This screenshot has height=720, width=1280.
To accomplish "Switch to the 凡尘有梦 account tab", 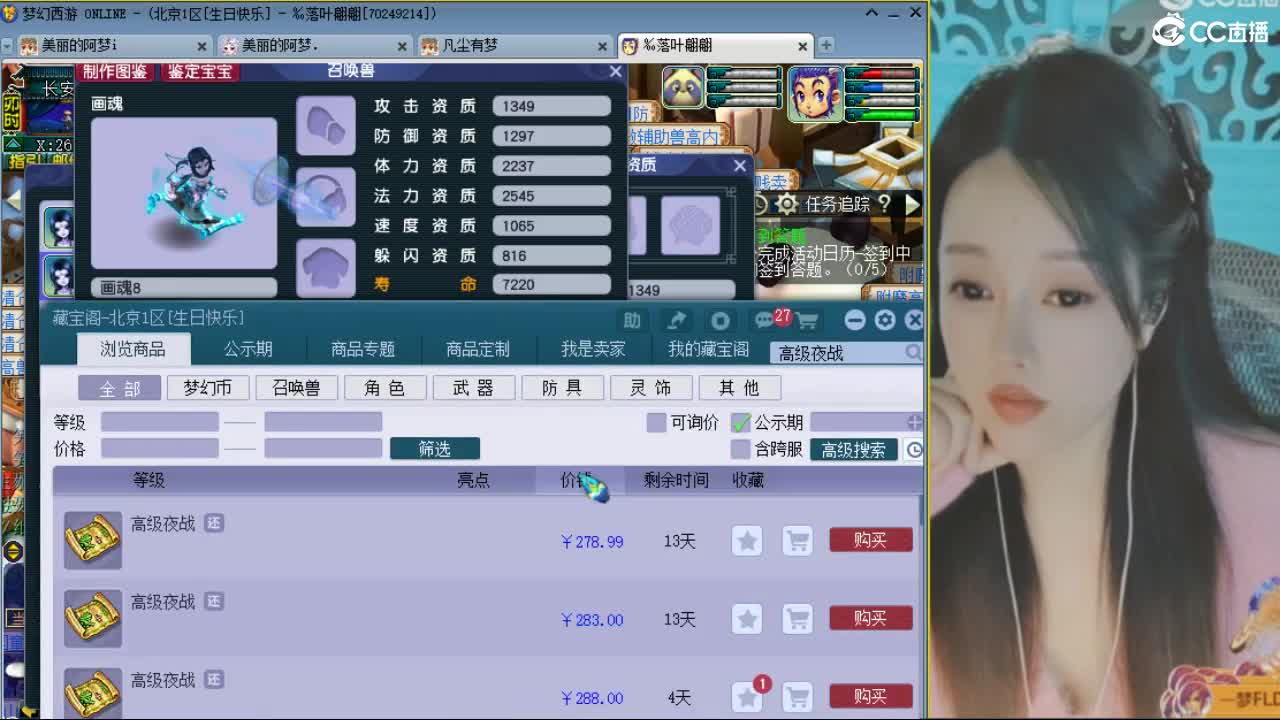I will tap(515, 46).
